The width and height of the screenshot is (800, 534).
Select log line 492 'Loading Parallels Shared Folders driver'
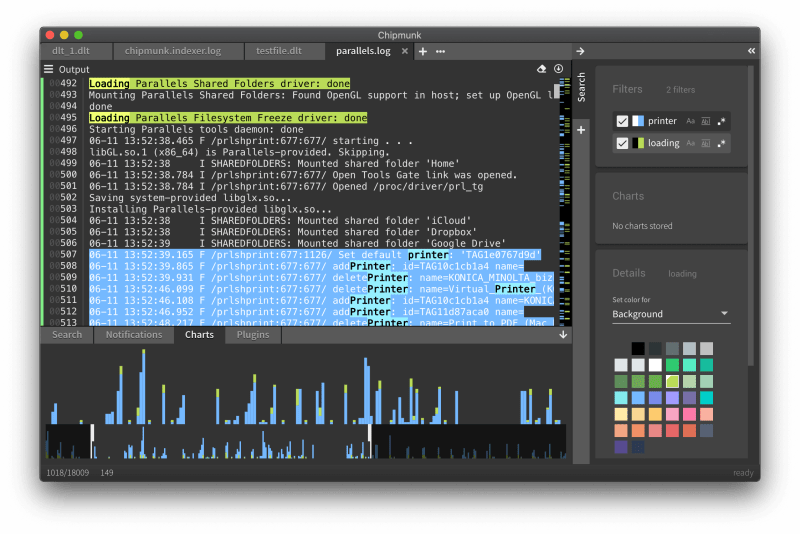click(219, 84)
